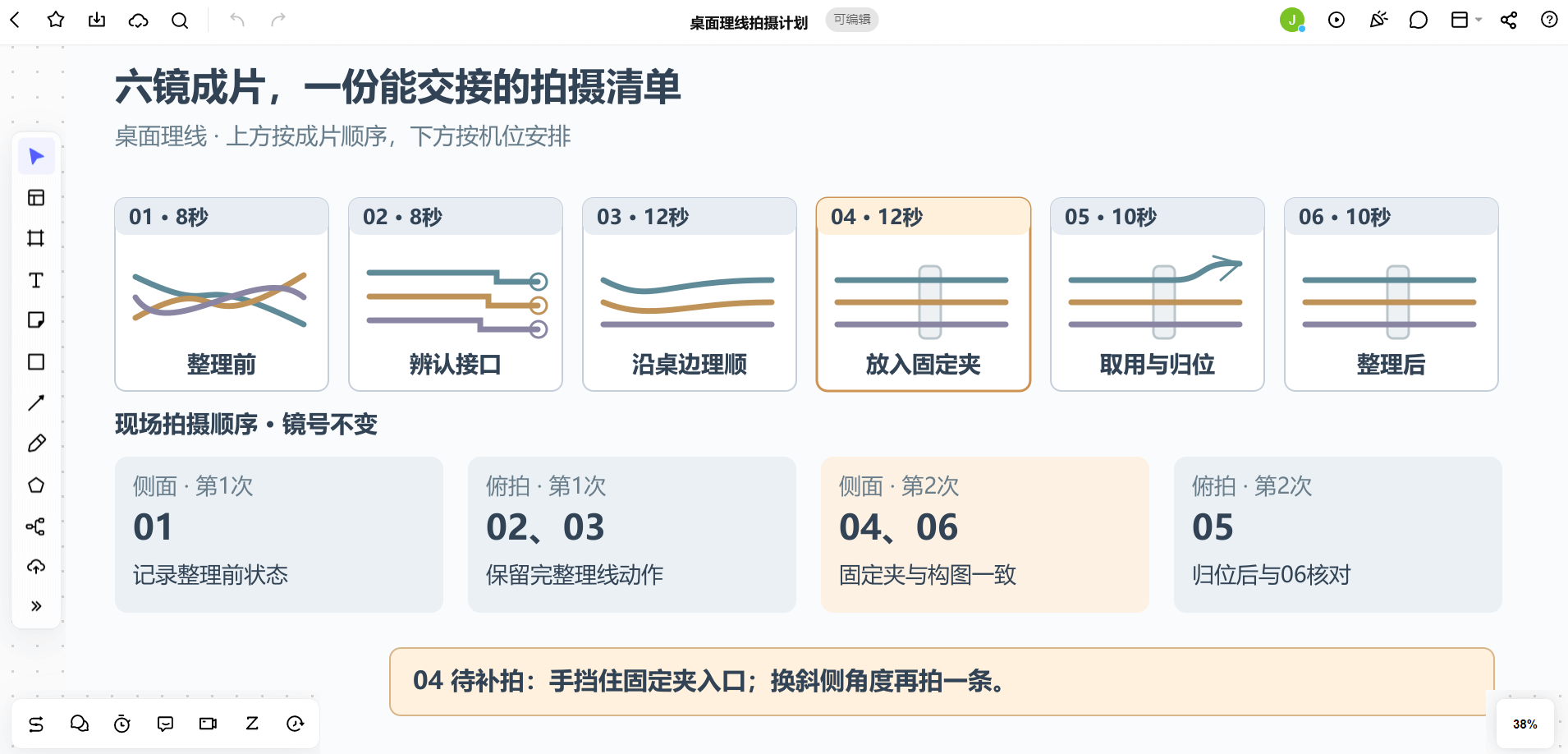1568x754 pixels.
Task: Select the polygon shape tool
Action: [x=36, y=485]
